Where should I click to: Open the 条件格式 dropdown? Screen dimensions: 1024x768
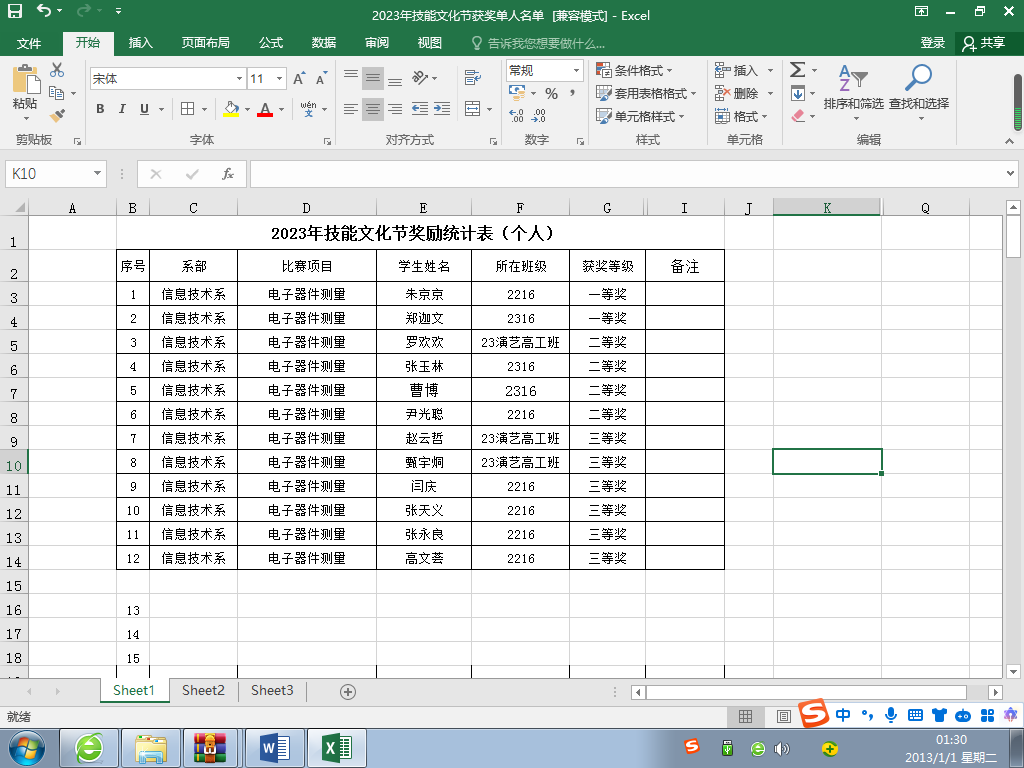[635, 70]
